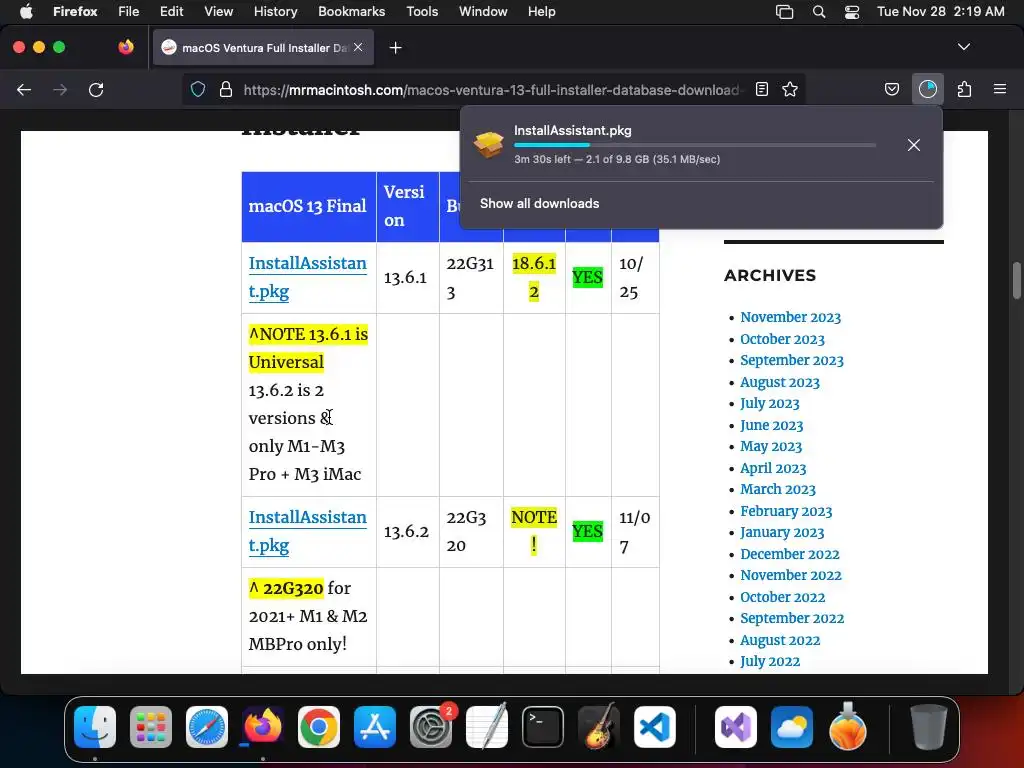This screenshot has height=768, width=1024.
Task: Open the January 2023 archive
Action: point(782,532)
